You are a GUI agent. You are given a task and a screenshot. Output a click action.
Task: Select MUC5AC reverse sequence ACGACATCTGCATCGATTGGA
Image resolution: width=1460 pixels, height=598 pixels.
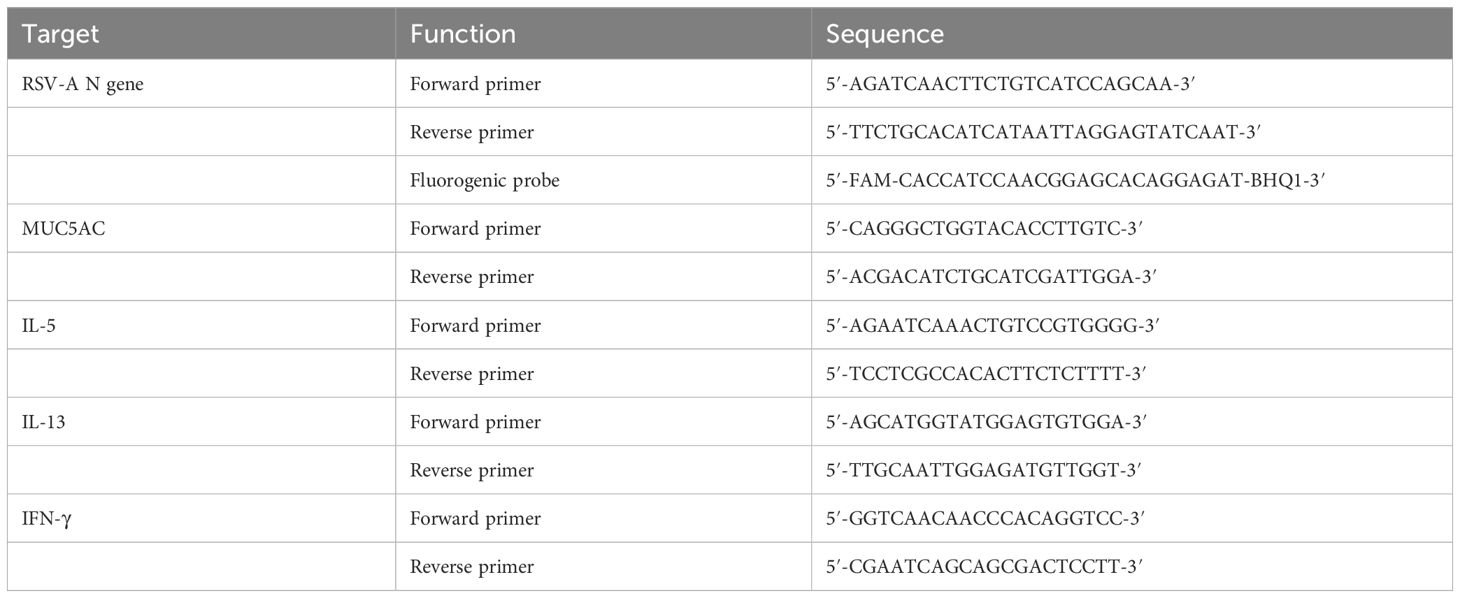985,277
